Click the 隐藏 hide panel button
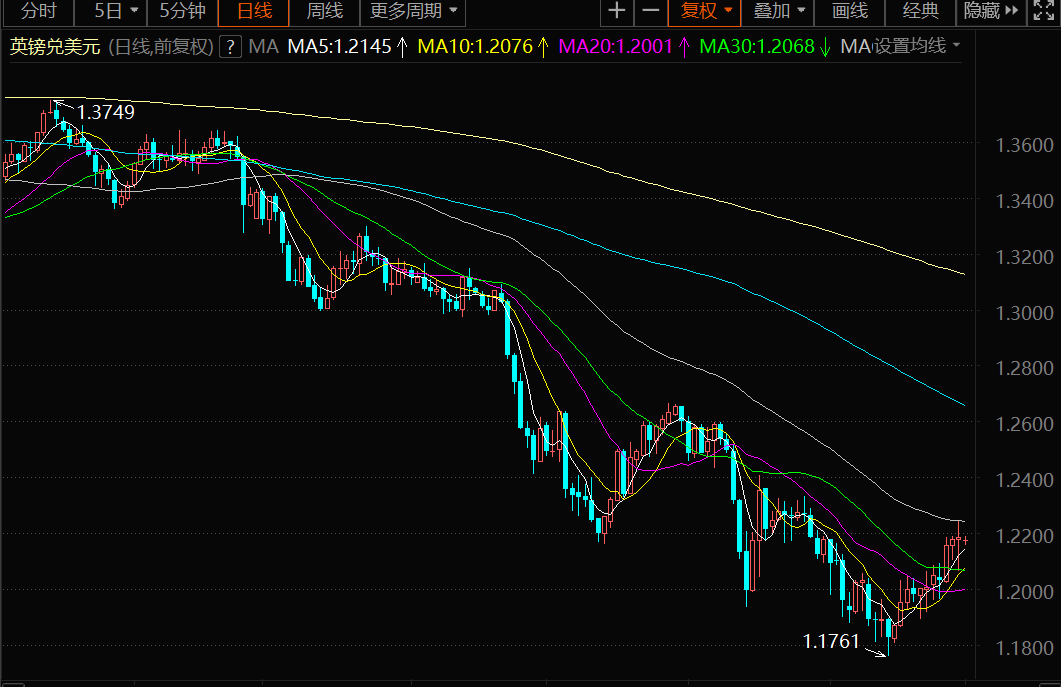 [991, 11]
